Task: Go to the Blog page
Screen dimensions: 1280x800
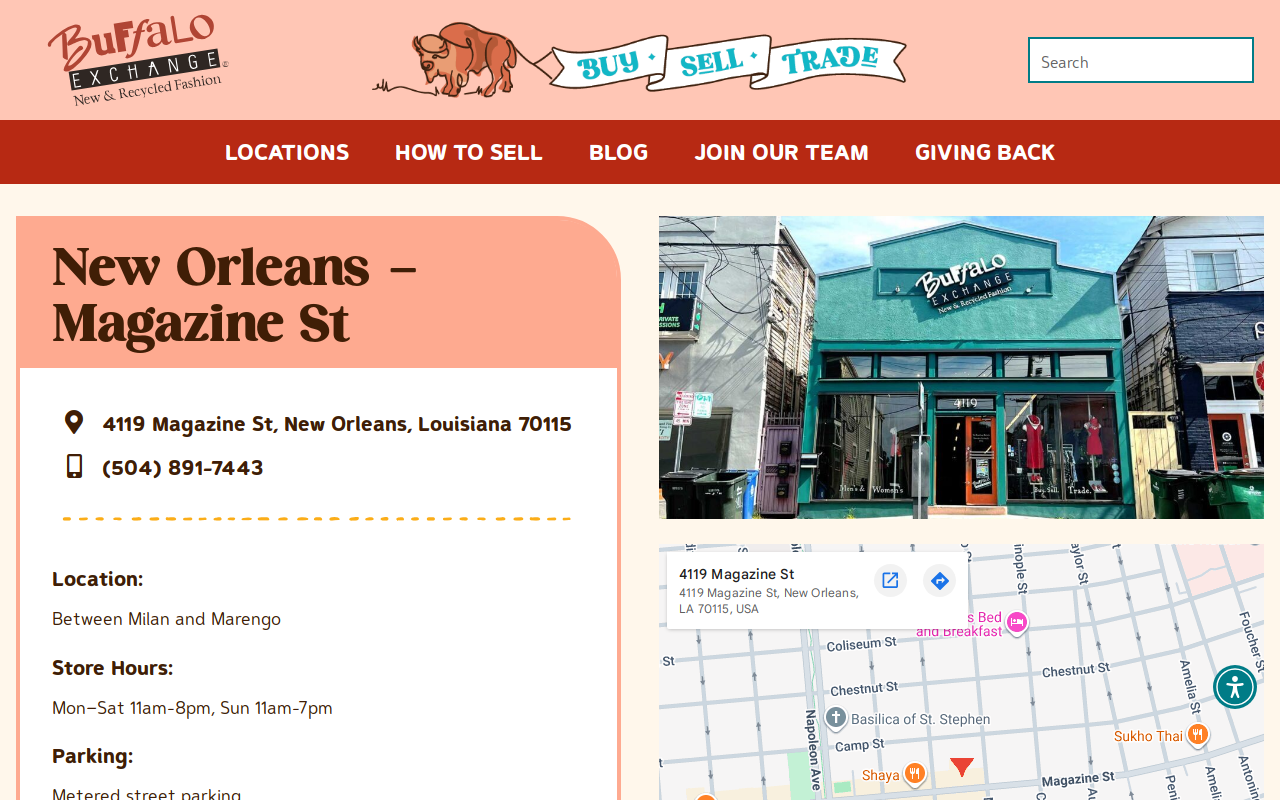Action: (x=618, y=152)
